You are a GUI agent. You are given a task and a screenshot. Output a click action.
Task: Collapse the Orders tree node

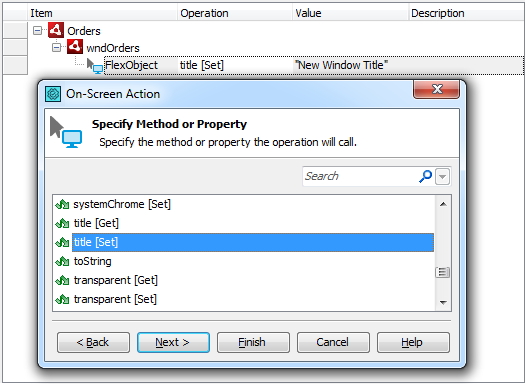(38, 31)
